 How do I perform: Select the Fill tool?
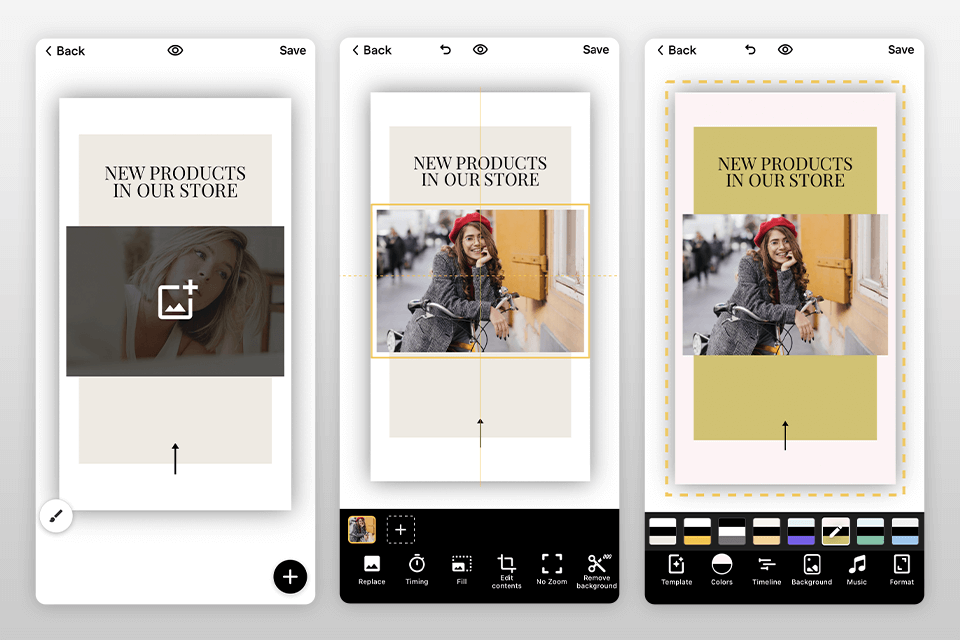click(462, 570)
